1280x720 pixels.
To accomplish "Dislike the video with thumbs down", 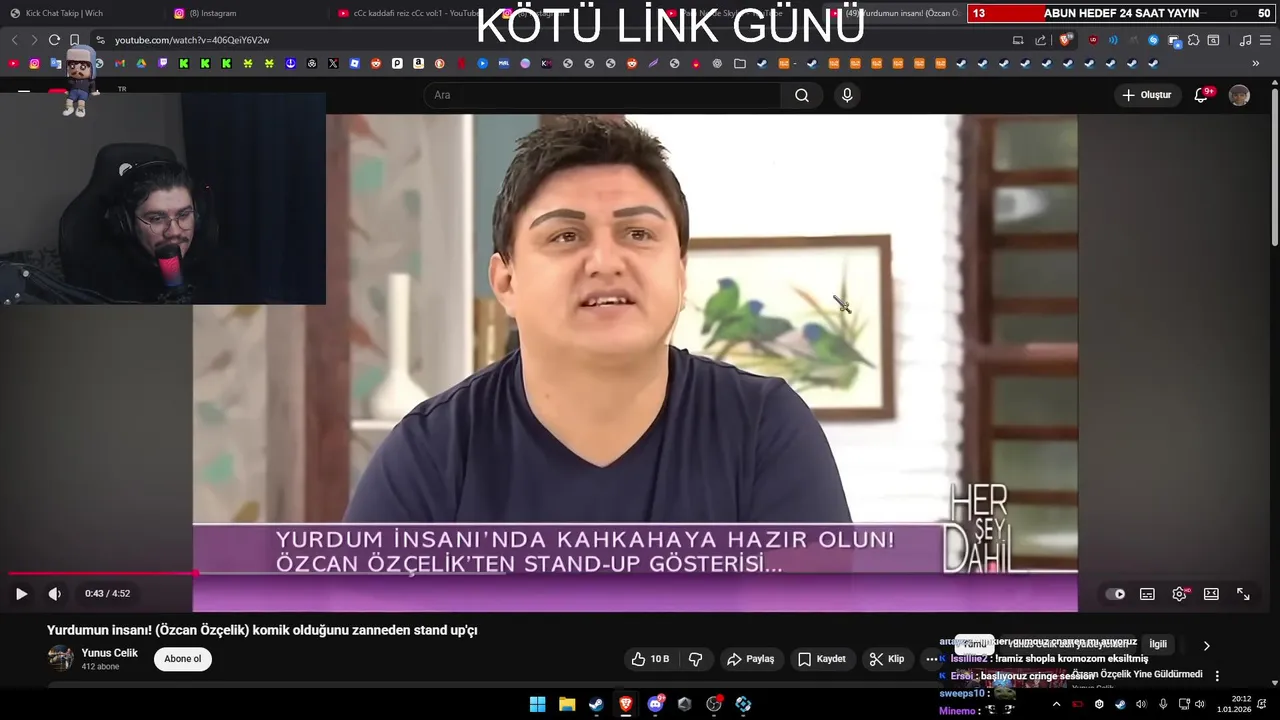I will [x=695, y=659].
